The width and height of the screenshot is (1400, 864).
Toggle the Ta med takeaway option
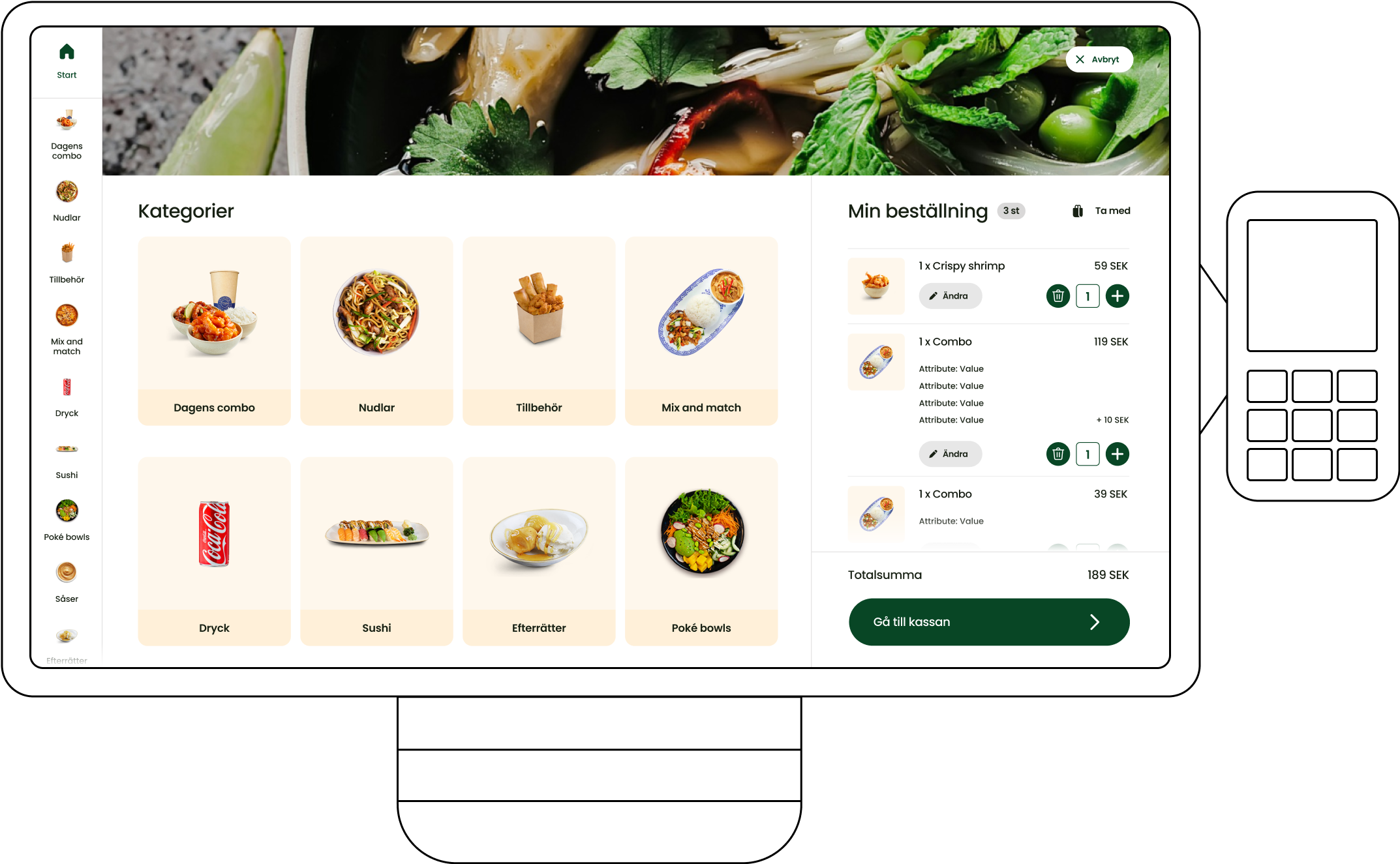click(1101, 211)
